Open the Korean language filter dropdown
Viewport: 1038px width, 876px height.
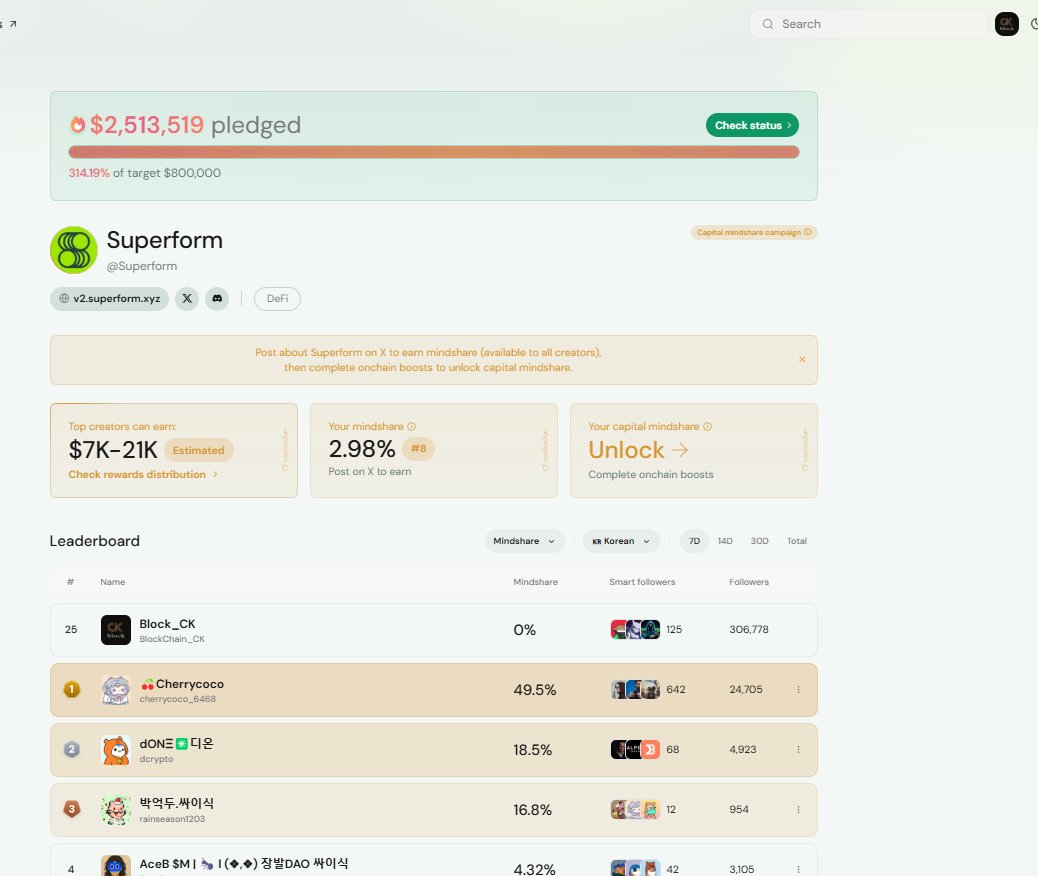click(621, 541)
